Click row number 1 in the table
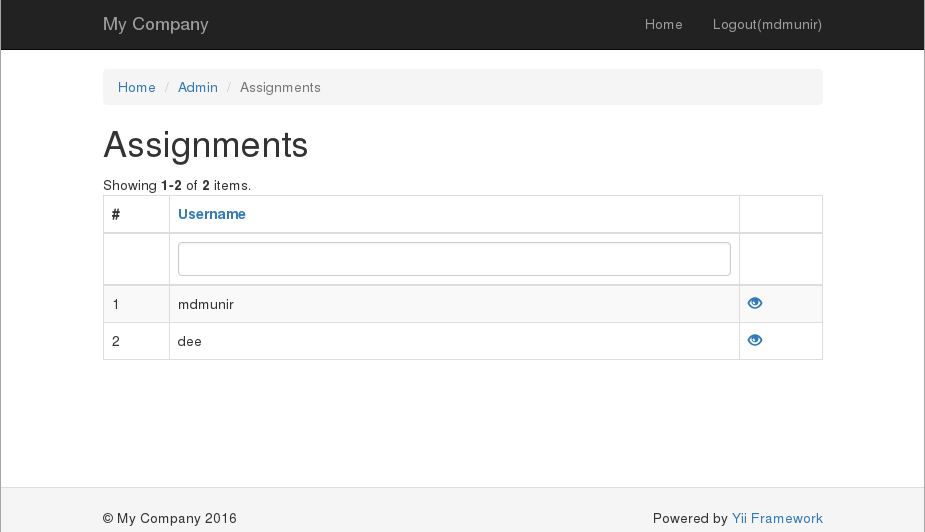925x532 pixels. pos(116,304)
